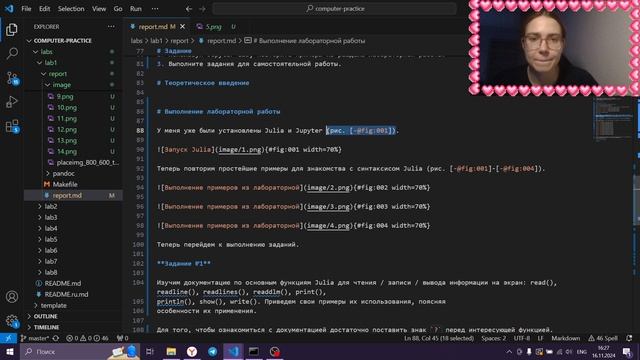The image size is (640, 360).
Task: Select report breadcrumb in the path bar
Action: [179, 41]
